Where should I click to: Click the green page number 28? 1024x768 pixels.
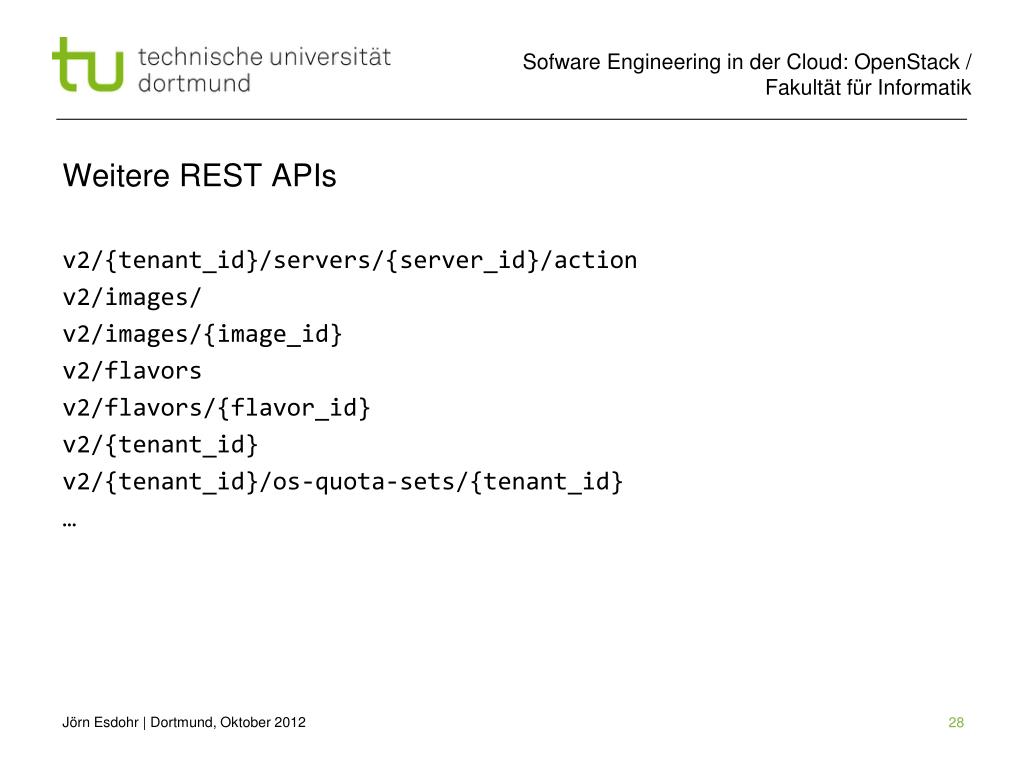point(956,722)
